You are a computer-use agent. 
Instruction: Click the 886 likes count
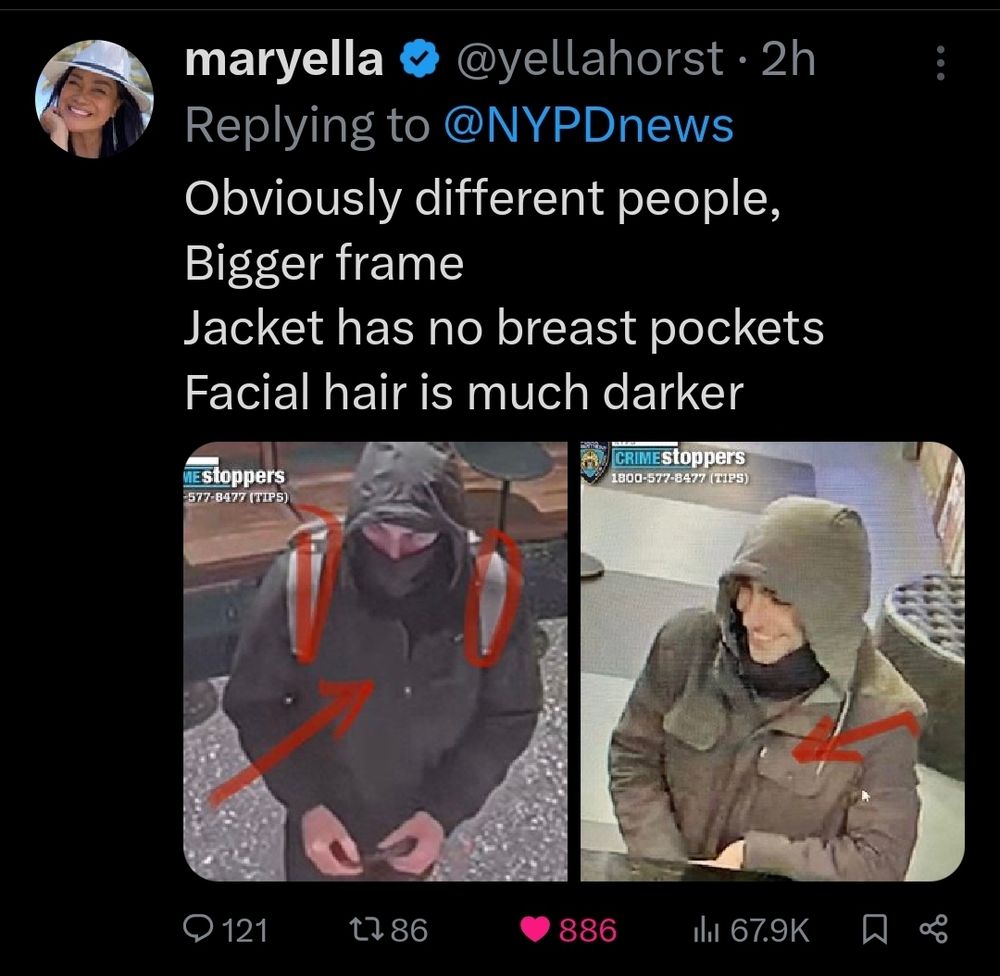588,930
